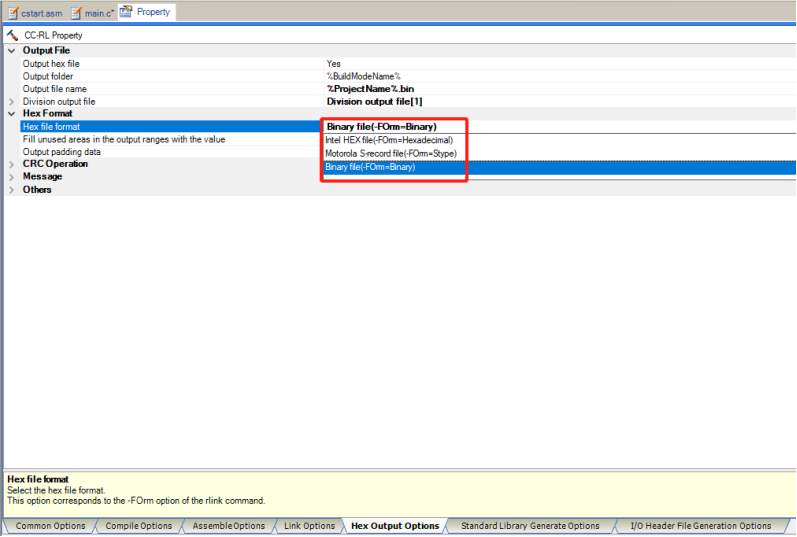Click the Yes value for Output hex file

point(333,64)
